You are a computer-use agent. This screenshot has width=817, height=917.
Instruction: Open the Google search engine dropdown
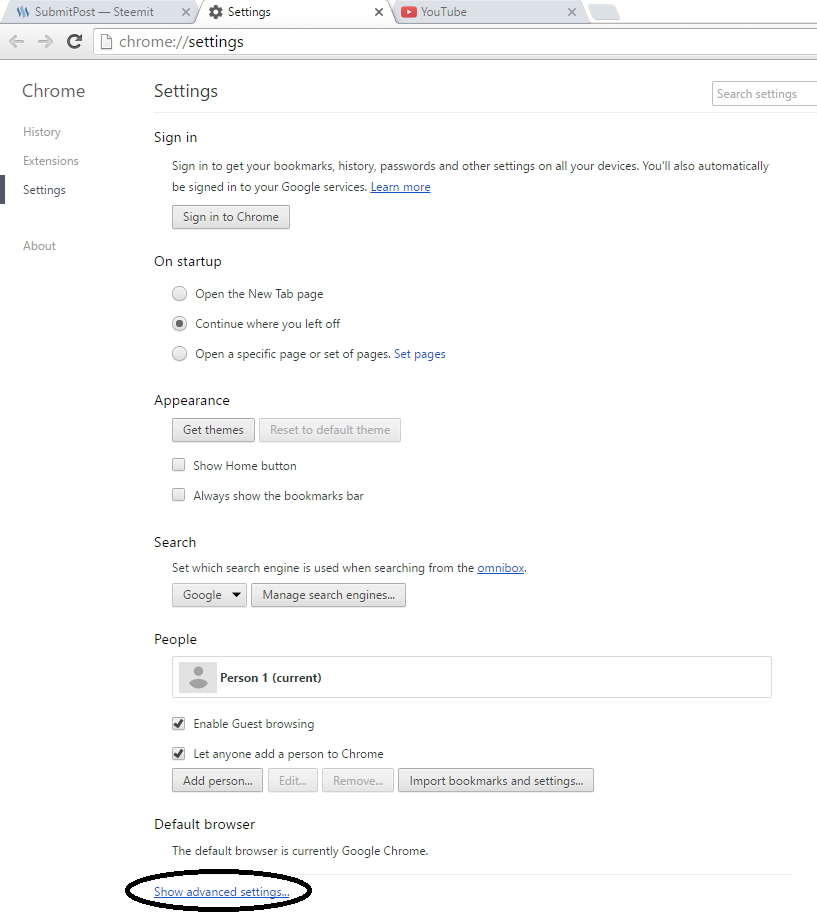[210, 595]
